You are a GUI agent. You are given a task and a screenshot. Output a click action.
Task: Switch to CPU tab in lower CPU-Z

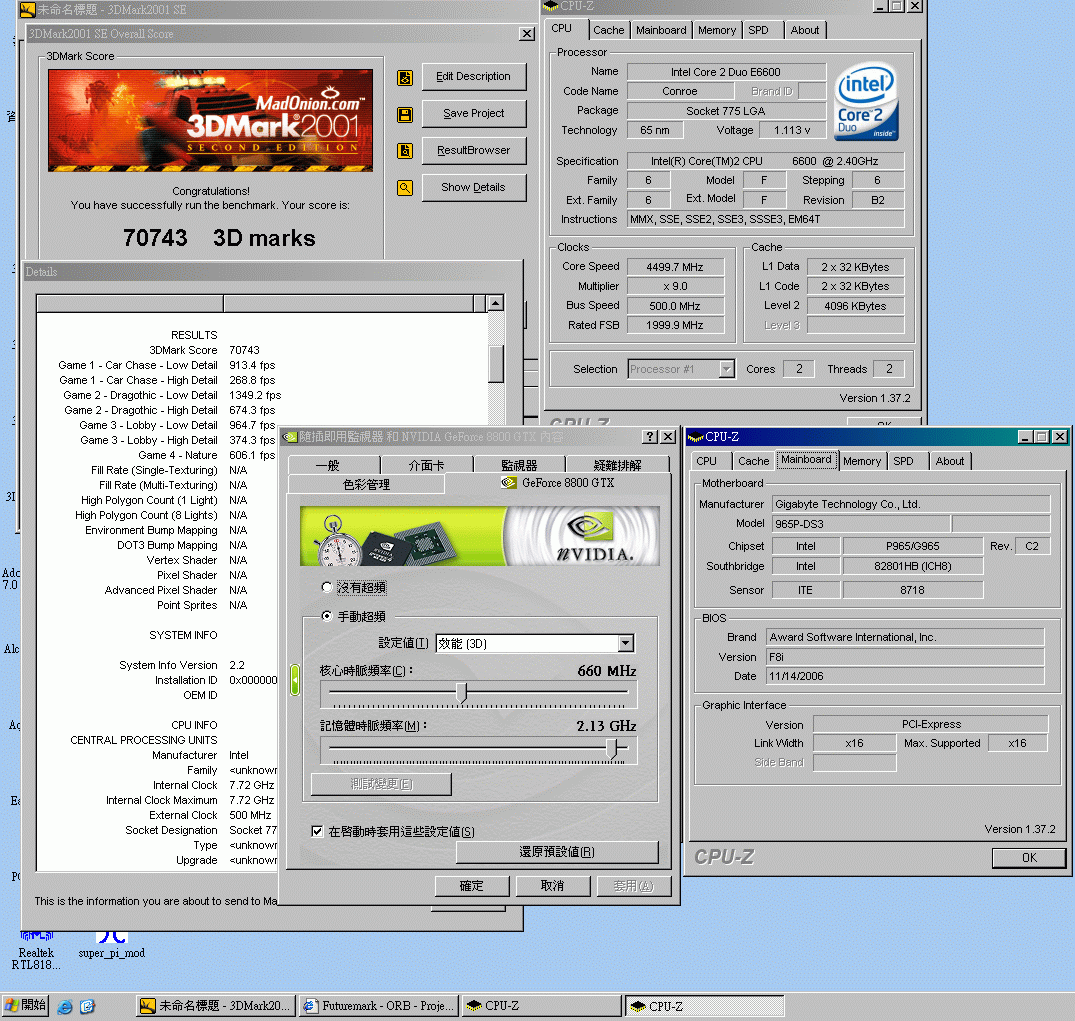click(x=707, y=461)
